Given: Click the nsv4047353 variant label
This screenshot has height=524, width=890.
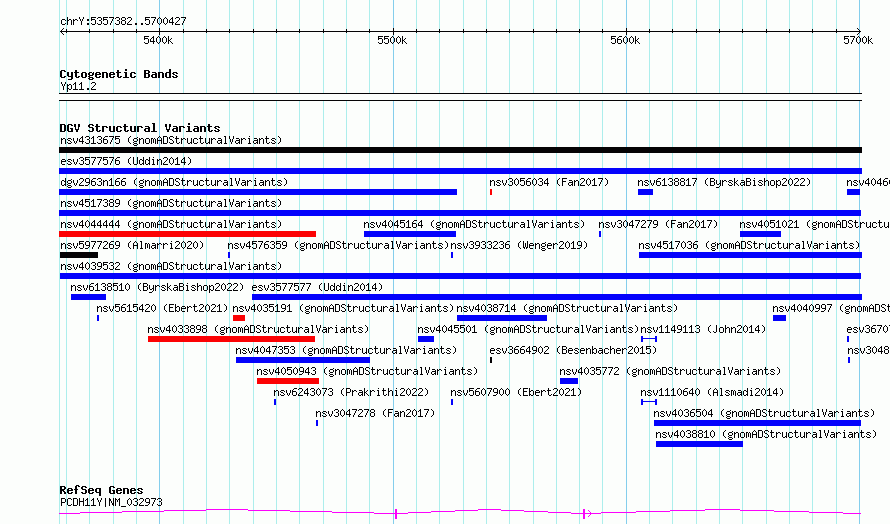Looking at the screenshot, I should [x=346, y=350].
